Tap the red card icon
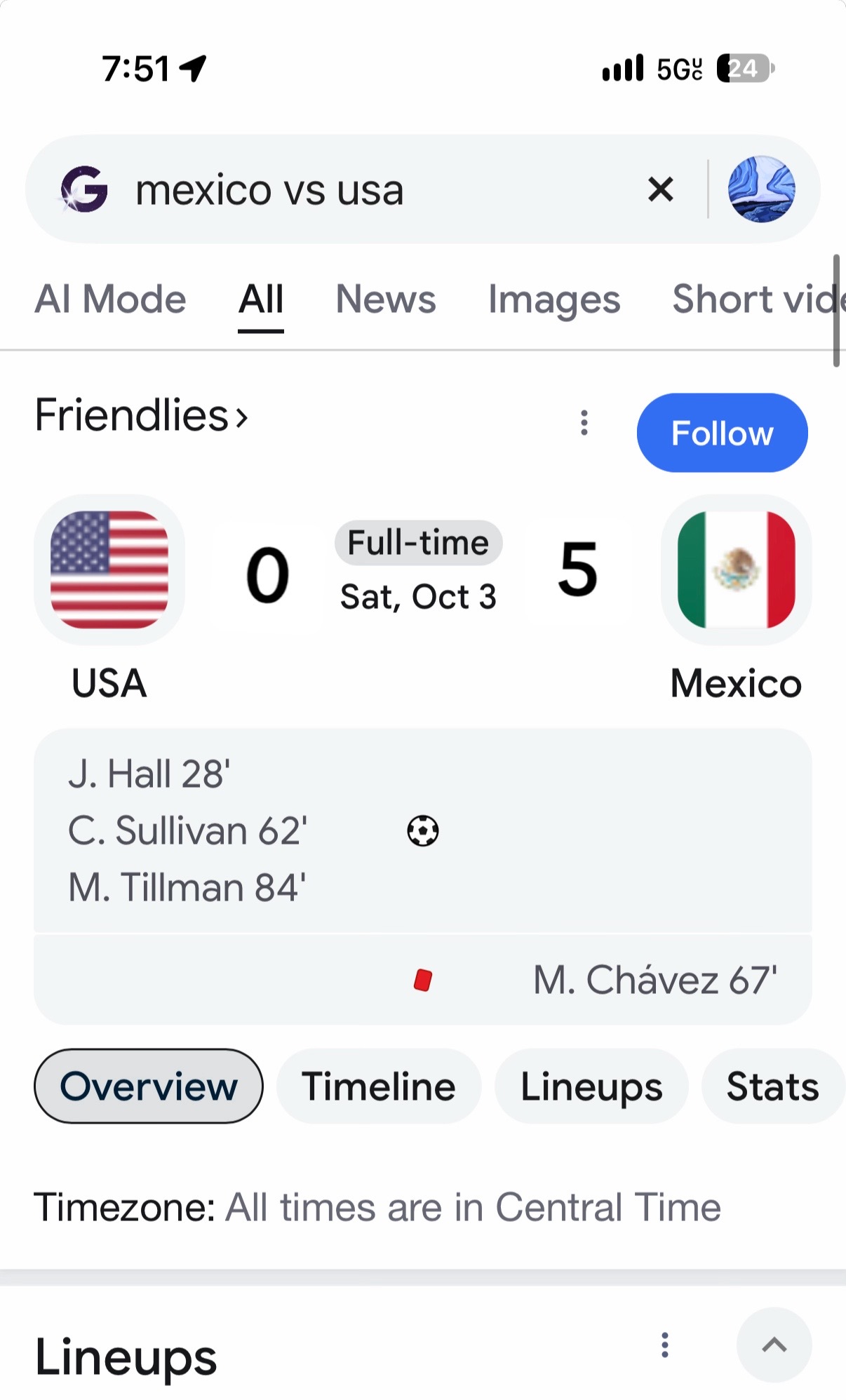 tap(423, 980)
